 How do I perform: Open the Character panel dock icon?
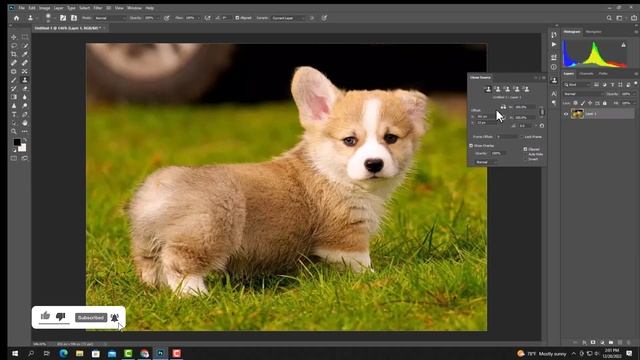coord(554,93)
